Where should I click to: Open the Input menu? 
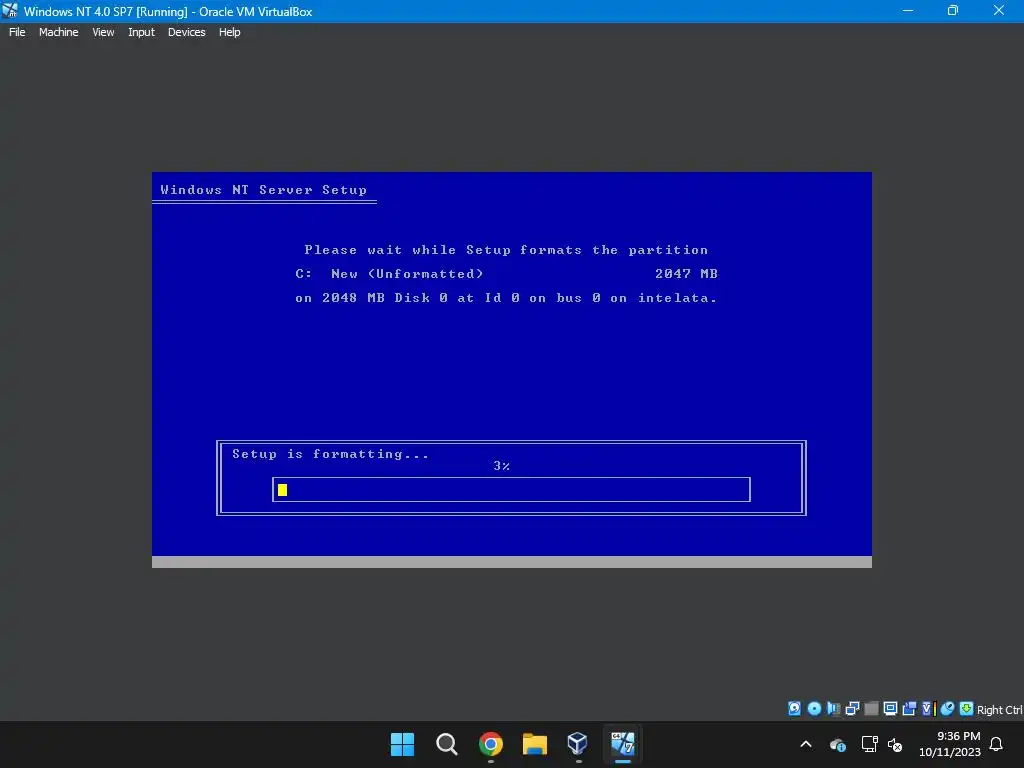(141, 32)
